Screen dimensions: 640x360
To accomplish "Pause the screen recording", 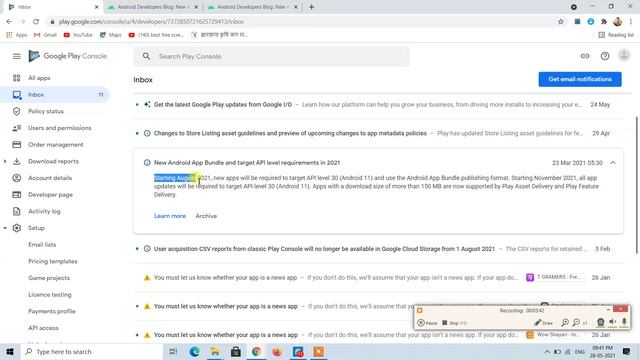I will click(427, 323).
